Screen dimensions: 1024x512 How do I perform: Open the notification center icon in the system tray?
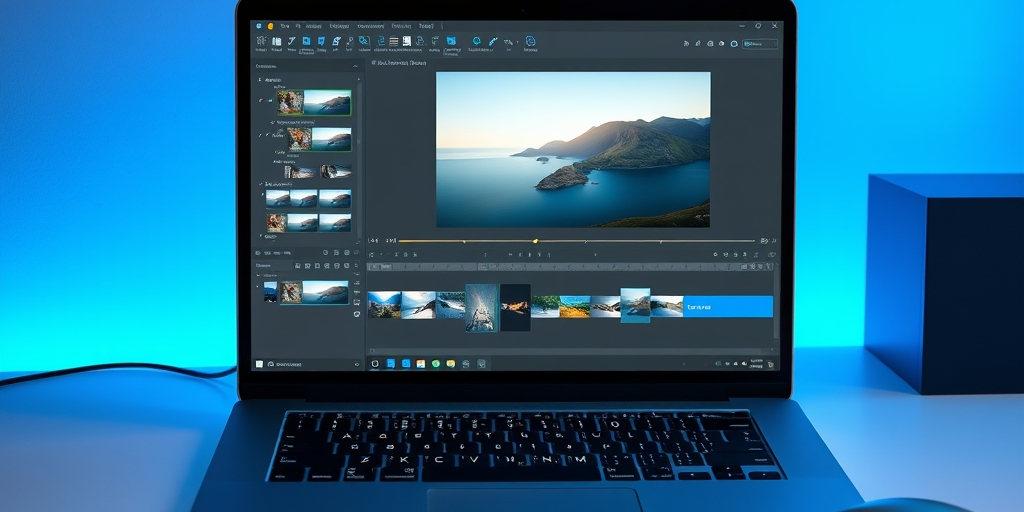770,364
